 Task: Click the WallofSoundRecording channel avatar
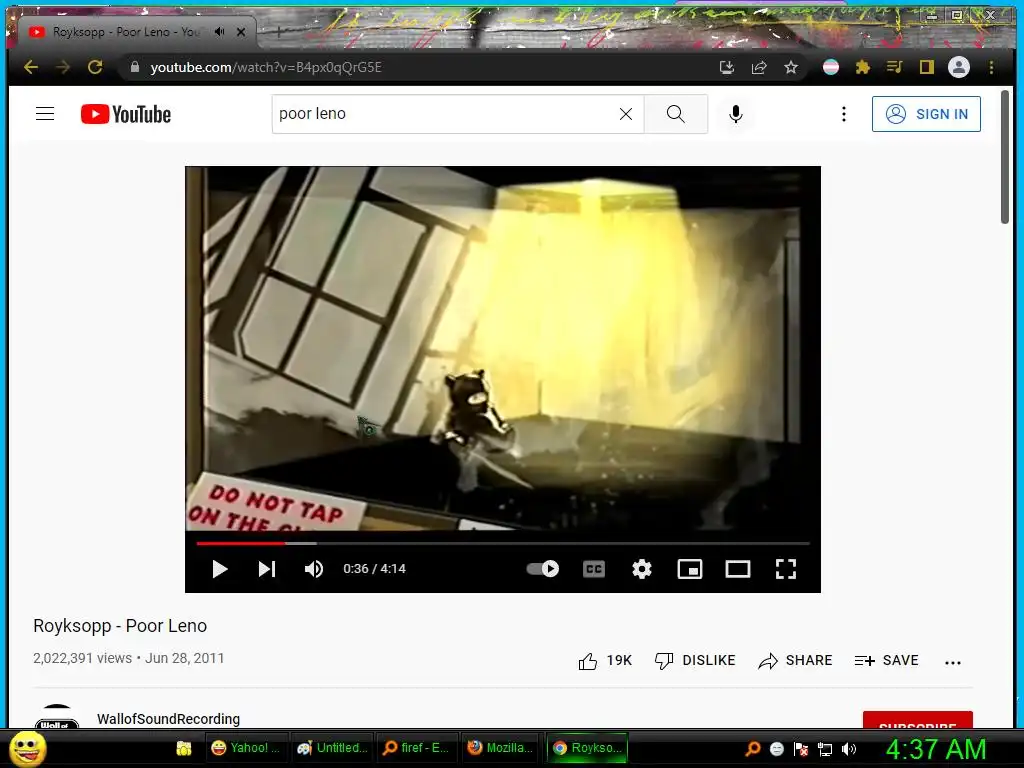click(57, 716)
